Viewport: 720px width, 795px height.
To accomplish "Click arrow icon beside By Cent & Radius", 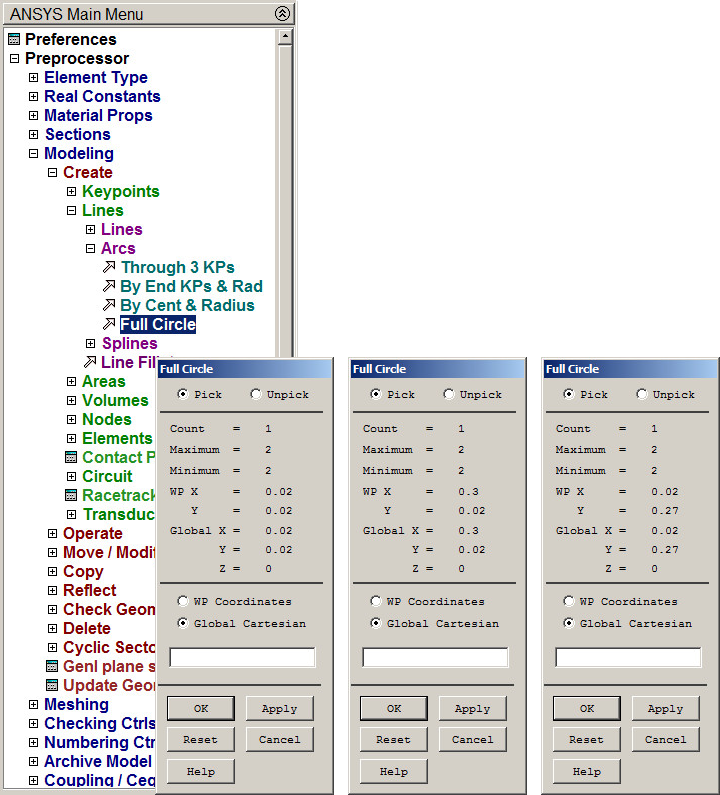I will pos(109,305).
